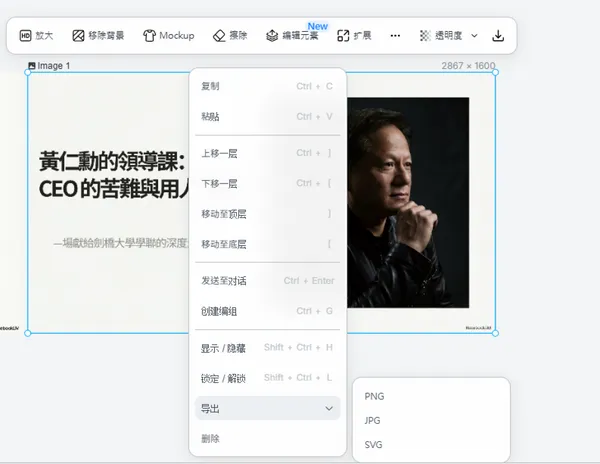The width and height of the screenshot is (600, 464).
Task: Click the bottom-right selection handle
Action: point(496,333)
